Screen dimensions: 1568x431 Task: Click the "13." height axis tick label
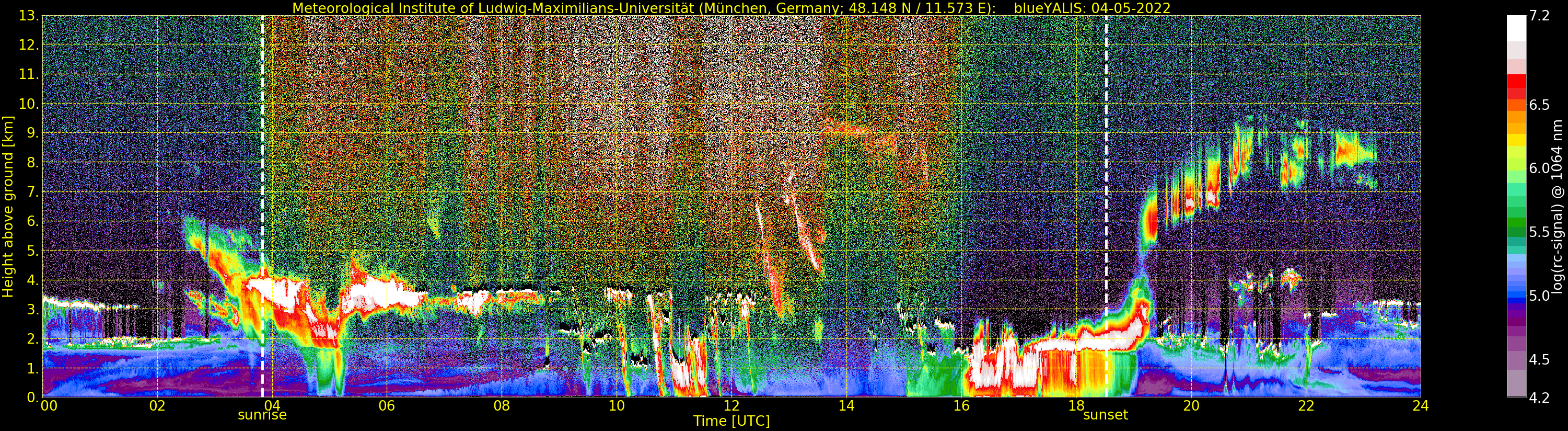coord(29,16)
